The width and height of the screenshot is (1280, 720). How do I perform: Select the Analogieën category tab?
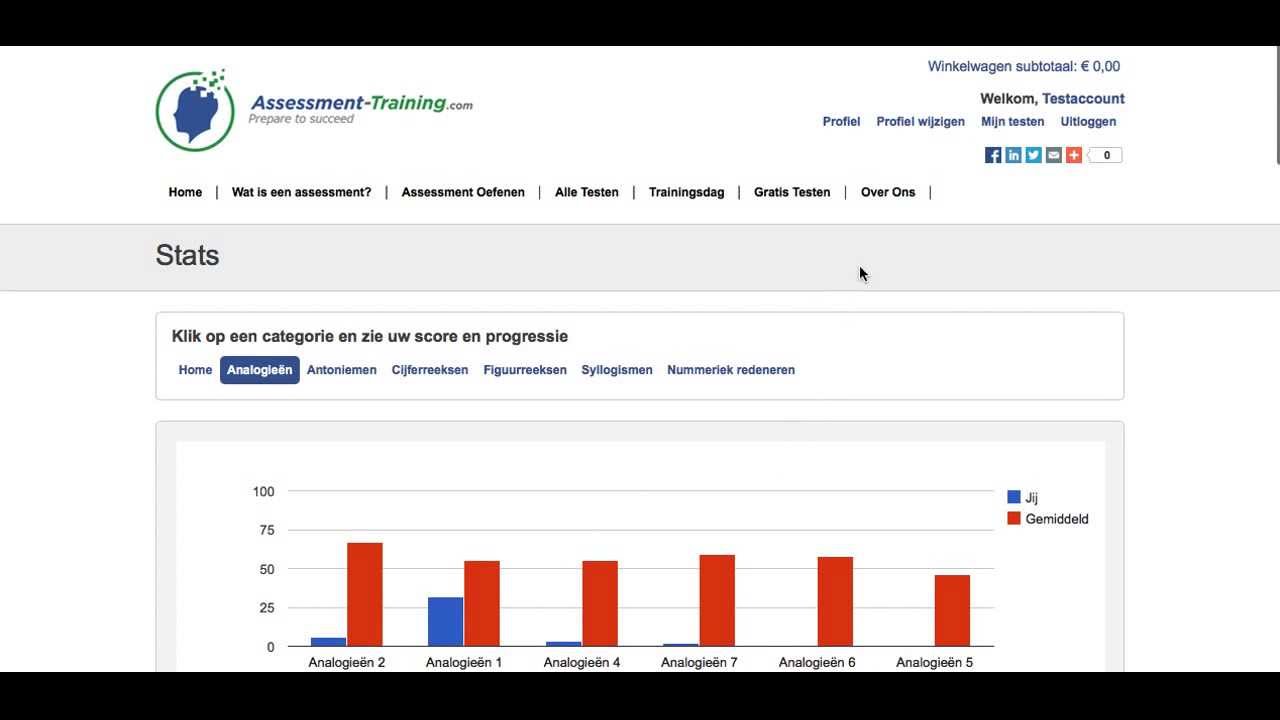point(260,370)
